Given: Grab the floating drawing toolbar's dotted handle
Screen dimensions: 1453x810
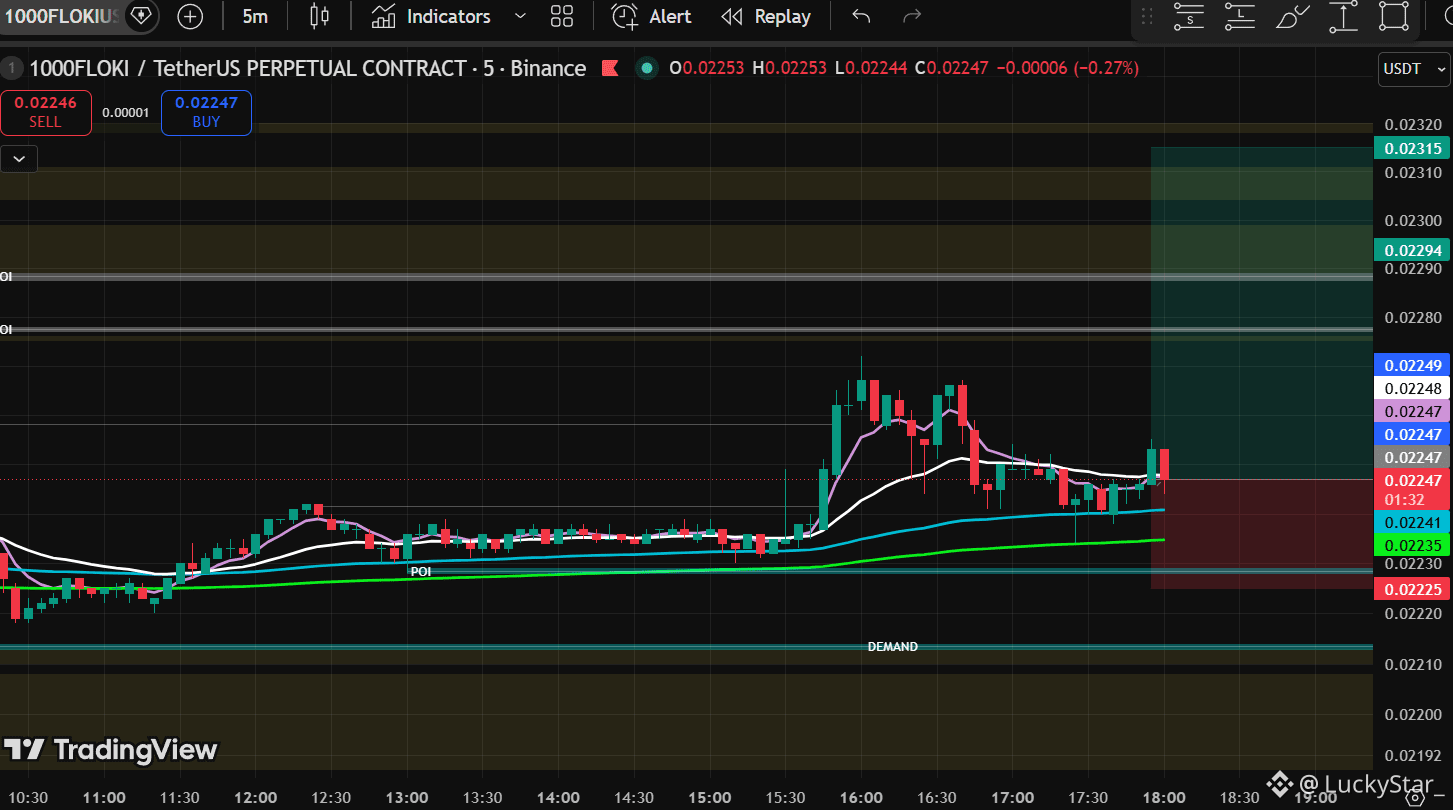Looking at the screenshot, I should (x=1147, y=16).
